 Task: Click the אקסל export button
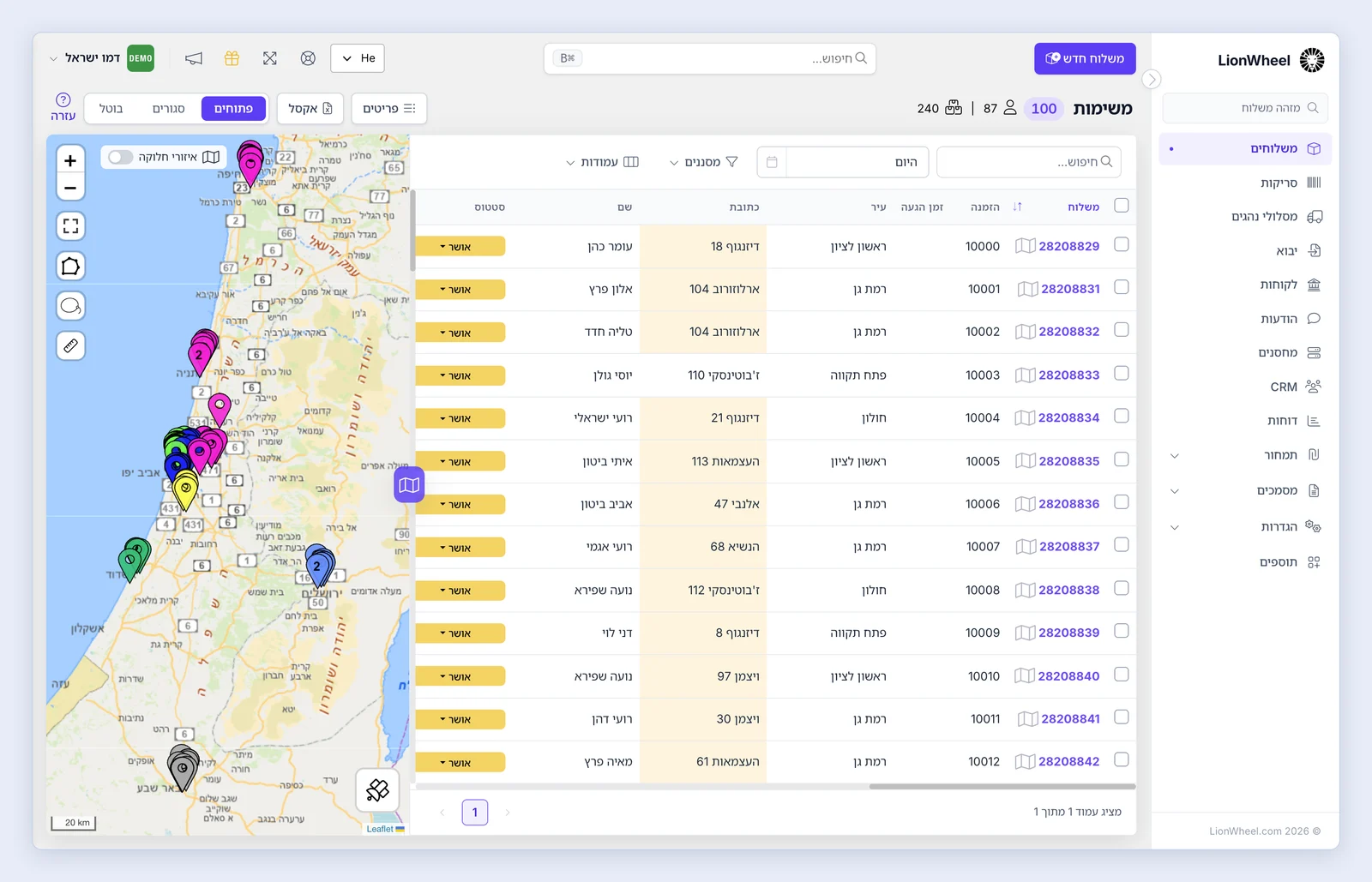(310, 109)
